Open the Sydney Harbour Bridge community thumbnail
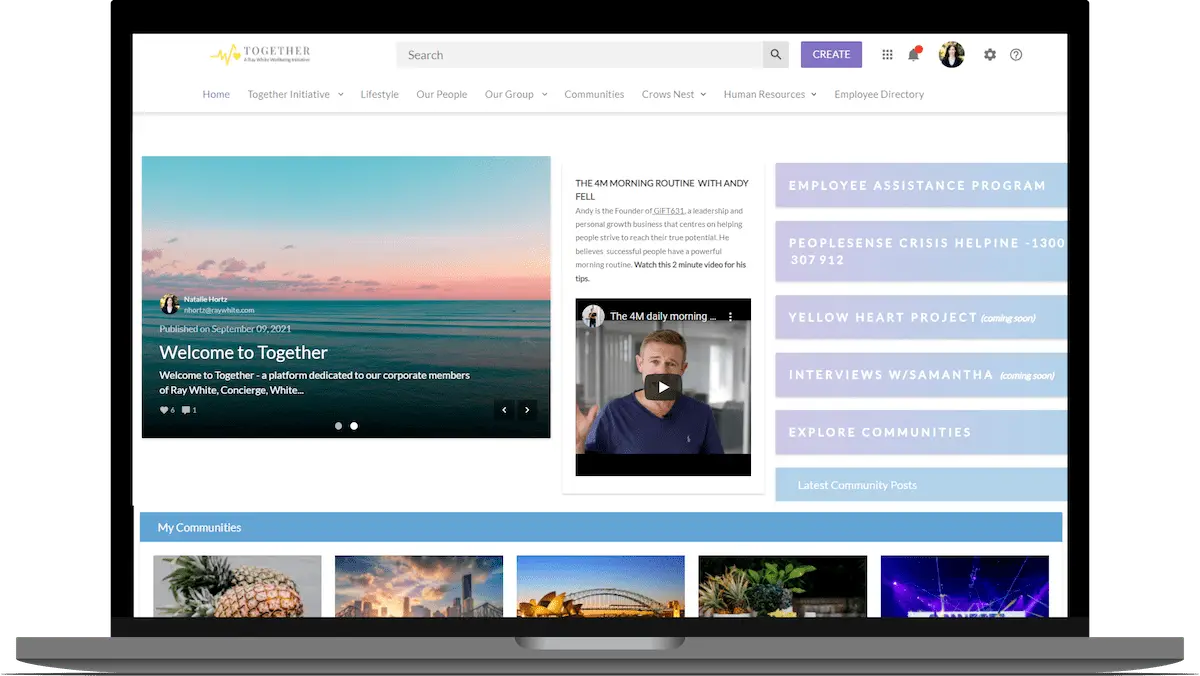This screenshot has width=1200, height=676. (x=601, y=586)
